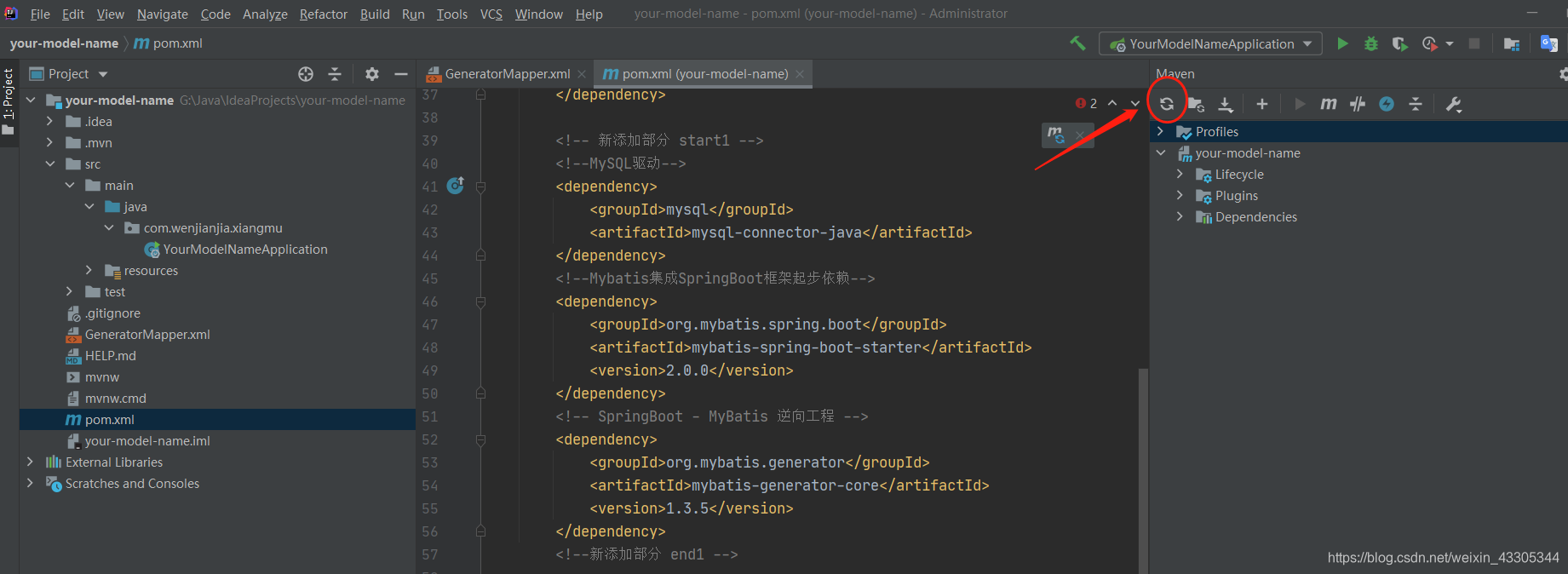Click the Stop square icon

[1474, 43]
